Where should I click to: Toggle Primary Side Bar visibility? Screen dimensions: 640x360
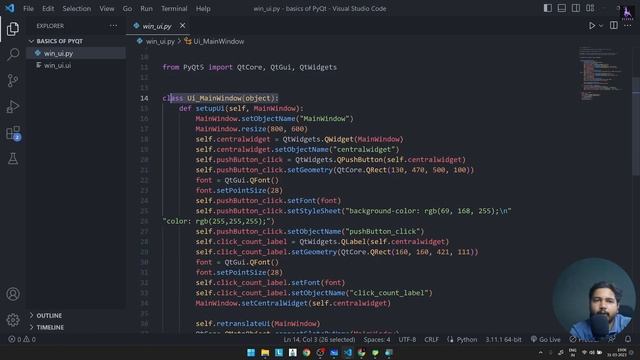[548, 8]
